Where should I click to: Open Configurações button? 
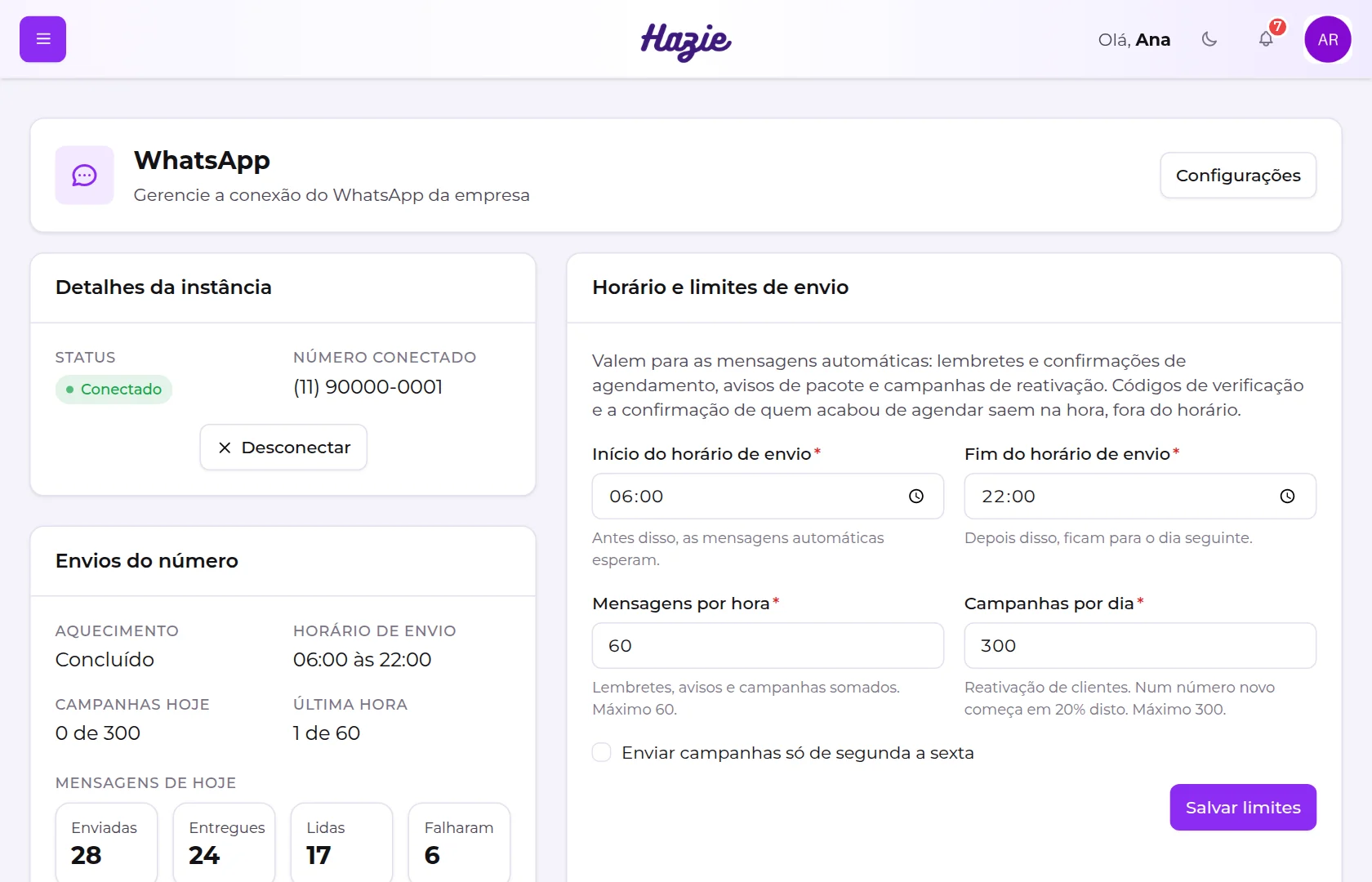point(1238,176)
